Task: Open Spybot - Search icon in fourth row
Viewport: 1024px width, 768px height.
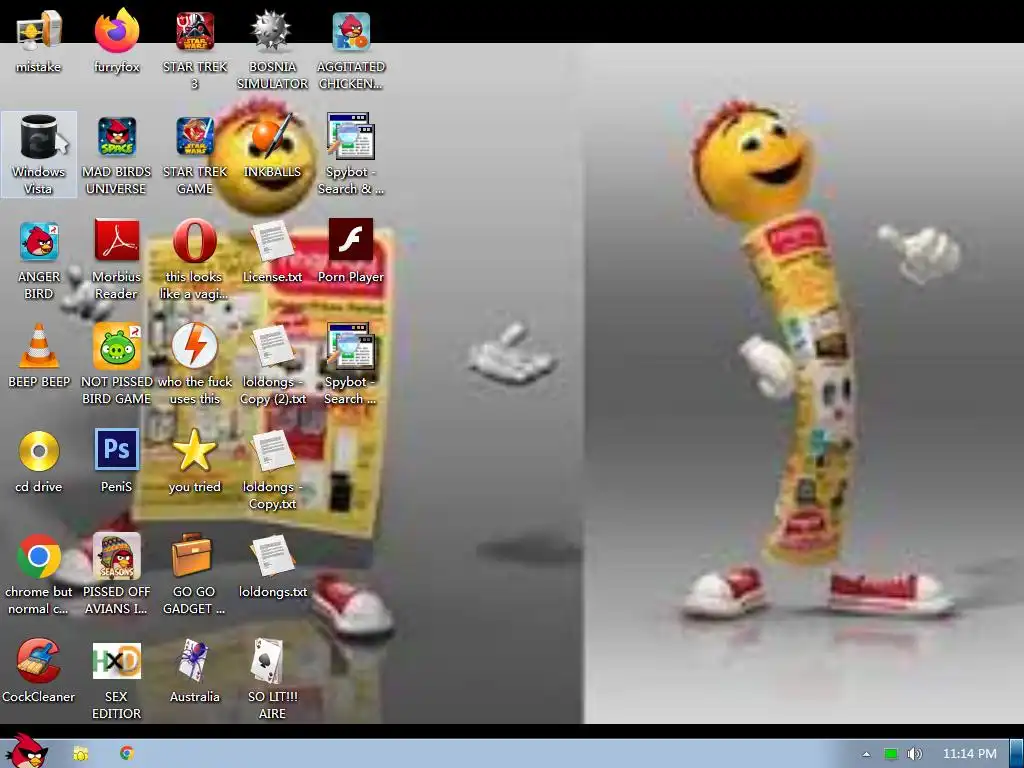Action: (351, 346)
